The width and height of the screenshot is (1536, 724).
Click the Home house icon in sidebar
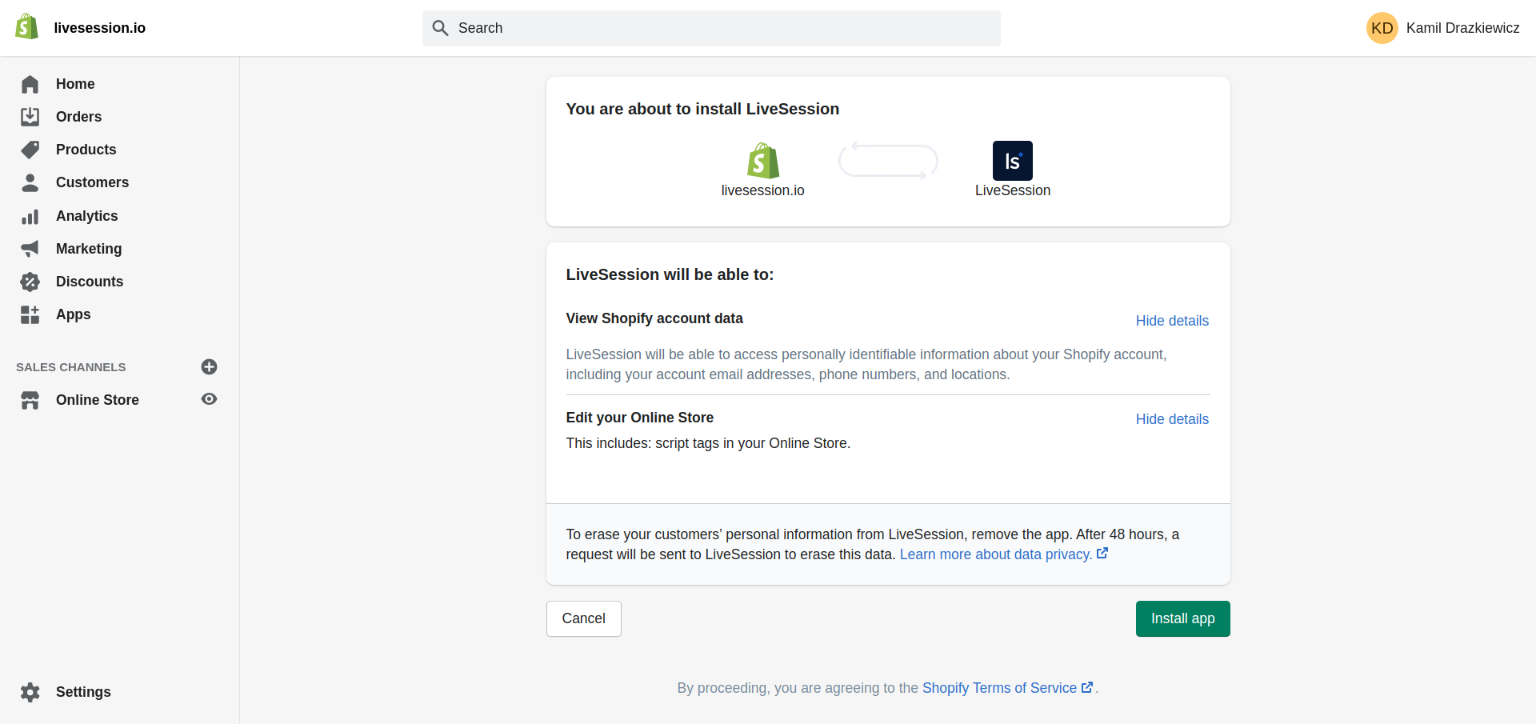click(x=30, y=84)
